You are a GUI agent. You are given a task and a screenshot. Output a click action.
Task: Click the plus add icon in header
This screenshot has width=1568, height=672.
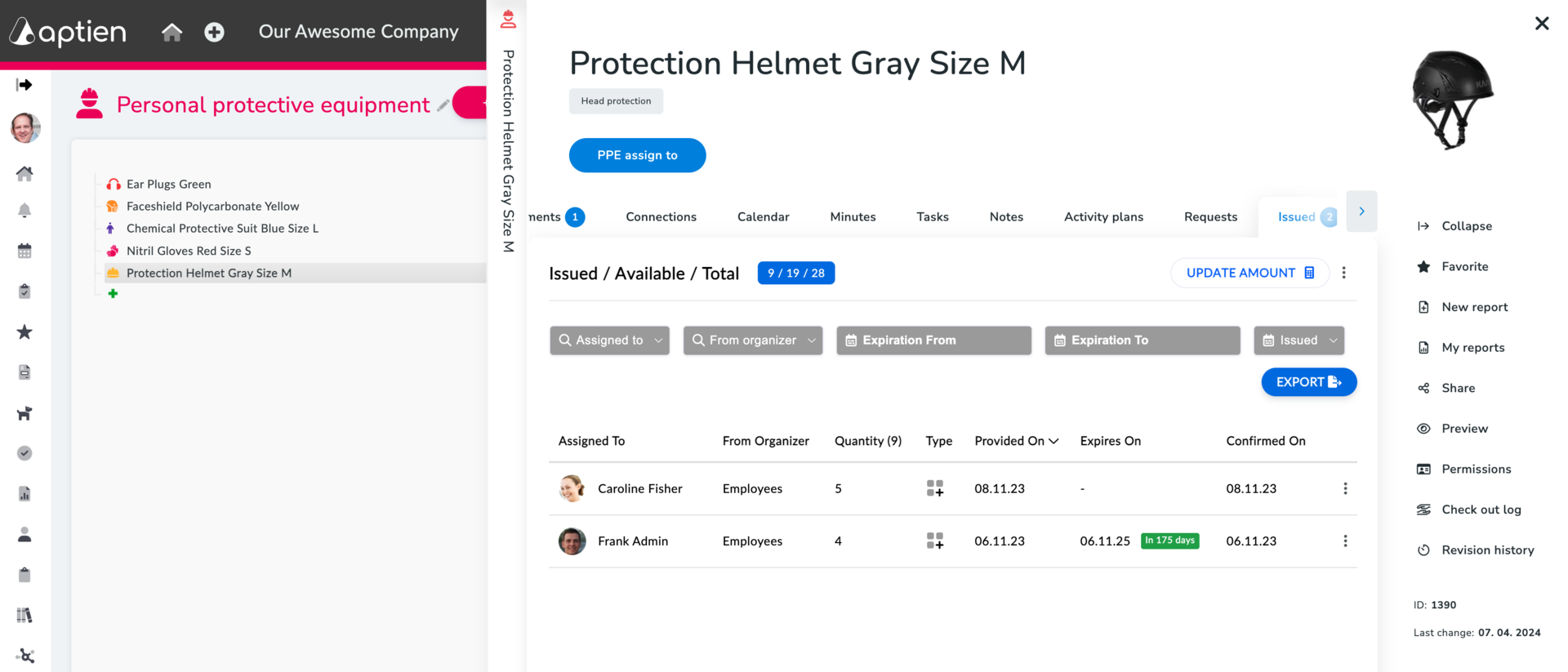click(x=214, y=32)
